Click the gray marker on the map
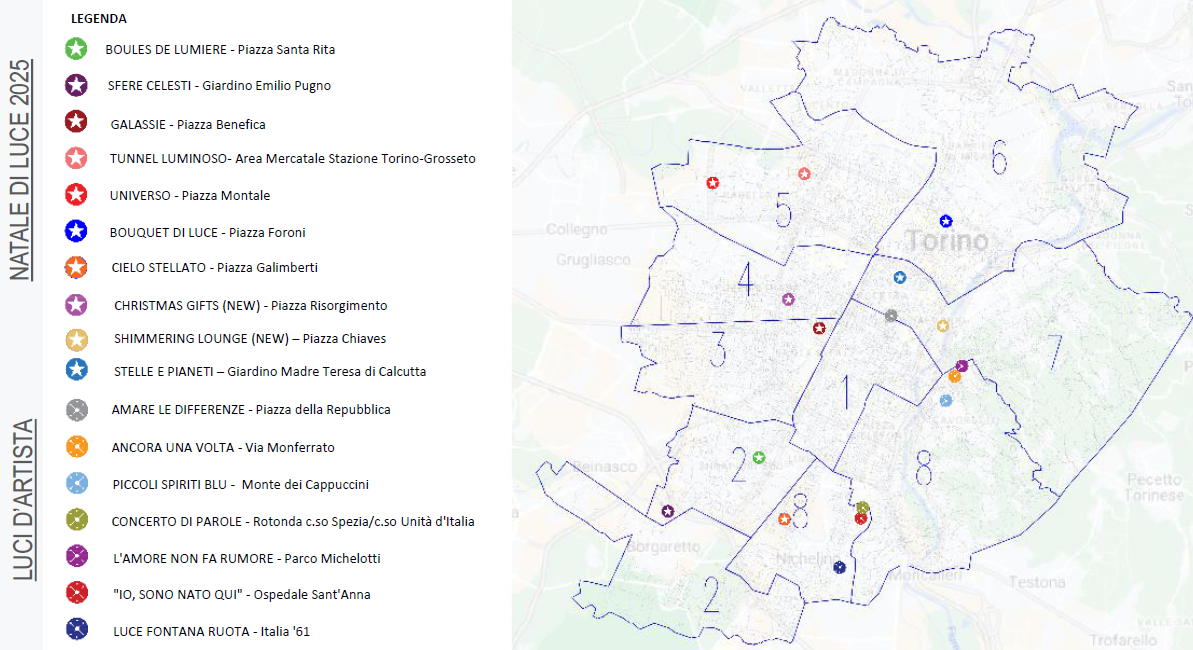 click(x=891, y=316)
